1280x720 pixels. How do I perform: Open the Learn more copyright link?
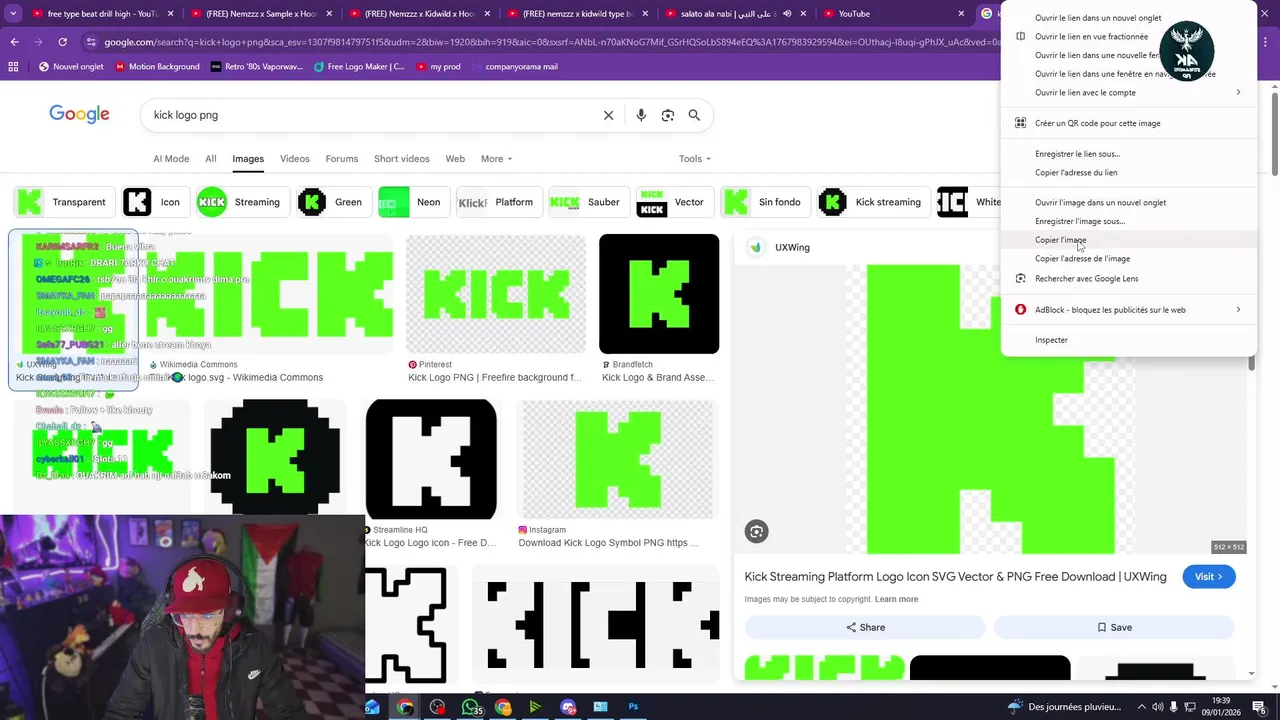[896, 599]
